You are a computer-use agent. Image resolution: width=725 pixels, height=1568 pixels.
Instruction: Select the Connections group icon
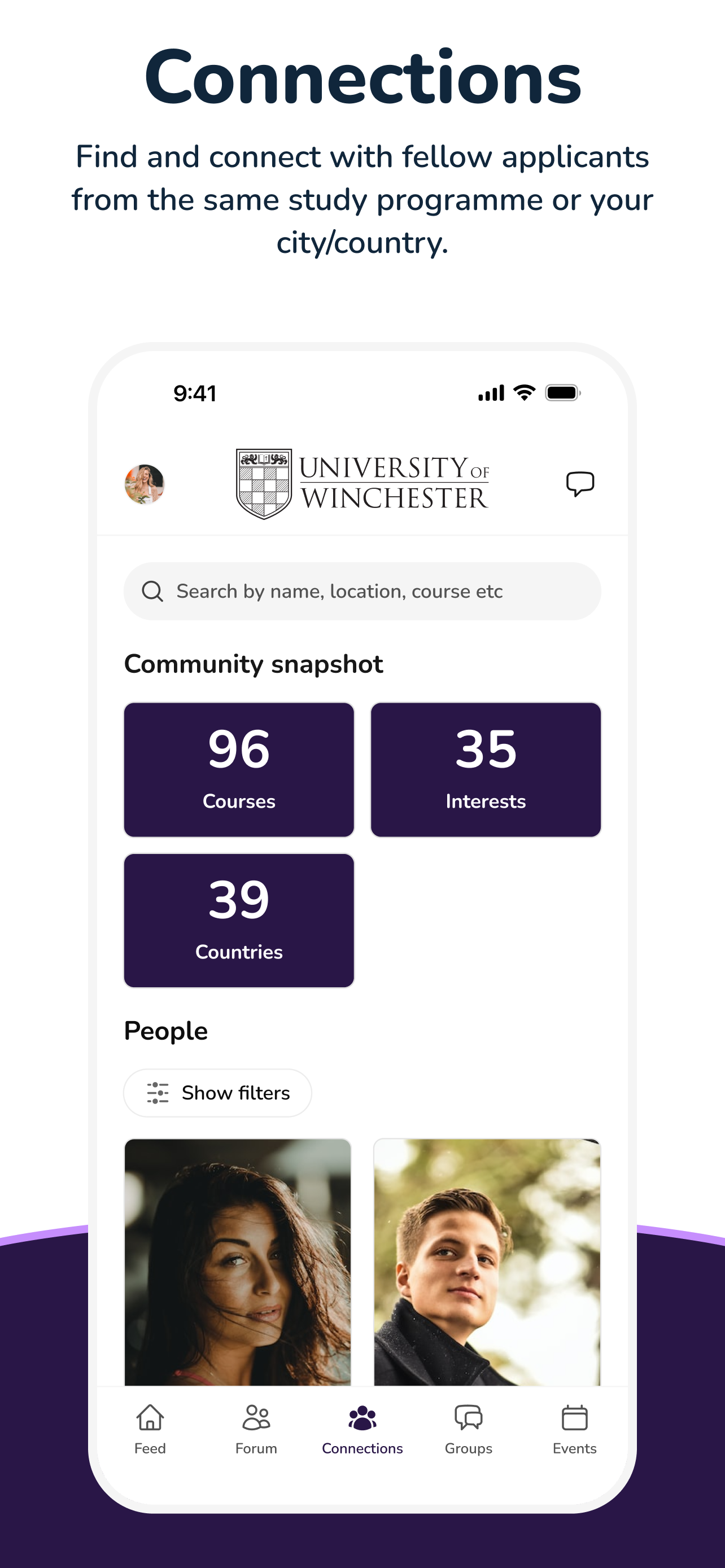(362, 1418)
